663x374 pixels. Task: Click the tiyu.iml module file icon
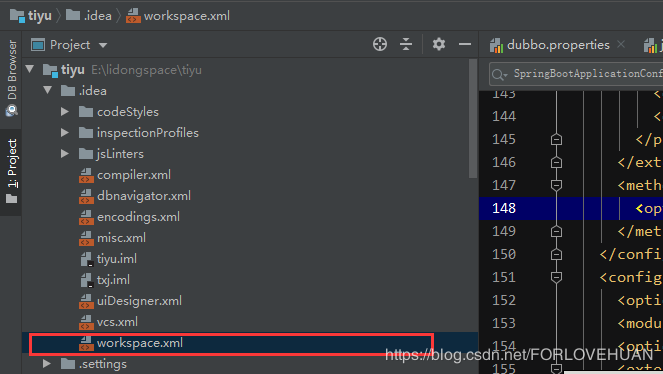coord(87,259)
